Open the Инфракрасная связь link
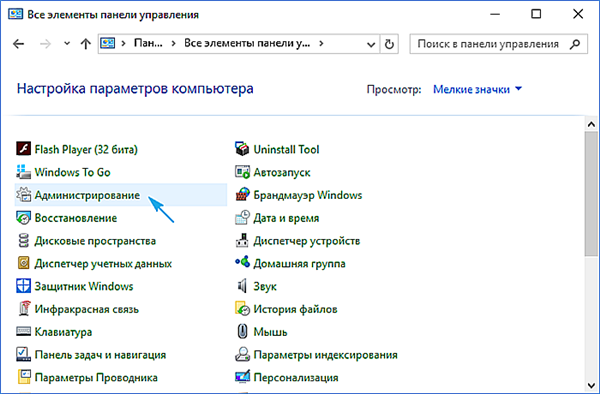Image resolution: width=600 pixels, height=394 pixels. (x=86, y=309)
